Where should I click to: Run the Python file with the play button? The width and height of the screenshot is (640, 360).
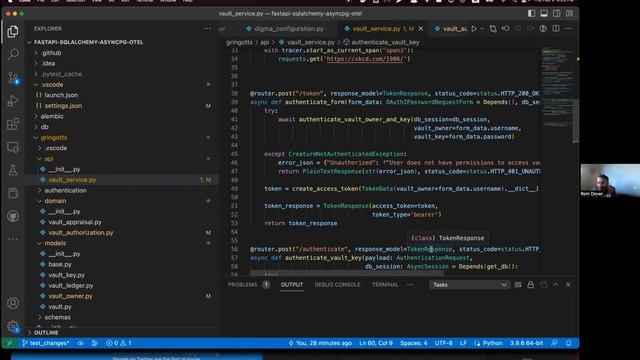point(474,29)
